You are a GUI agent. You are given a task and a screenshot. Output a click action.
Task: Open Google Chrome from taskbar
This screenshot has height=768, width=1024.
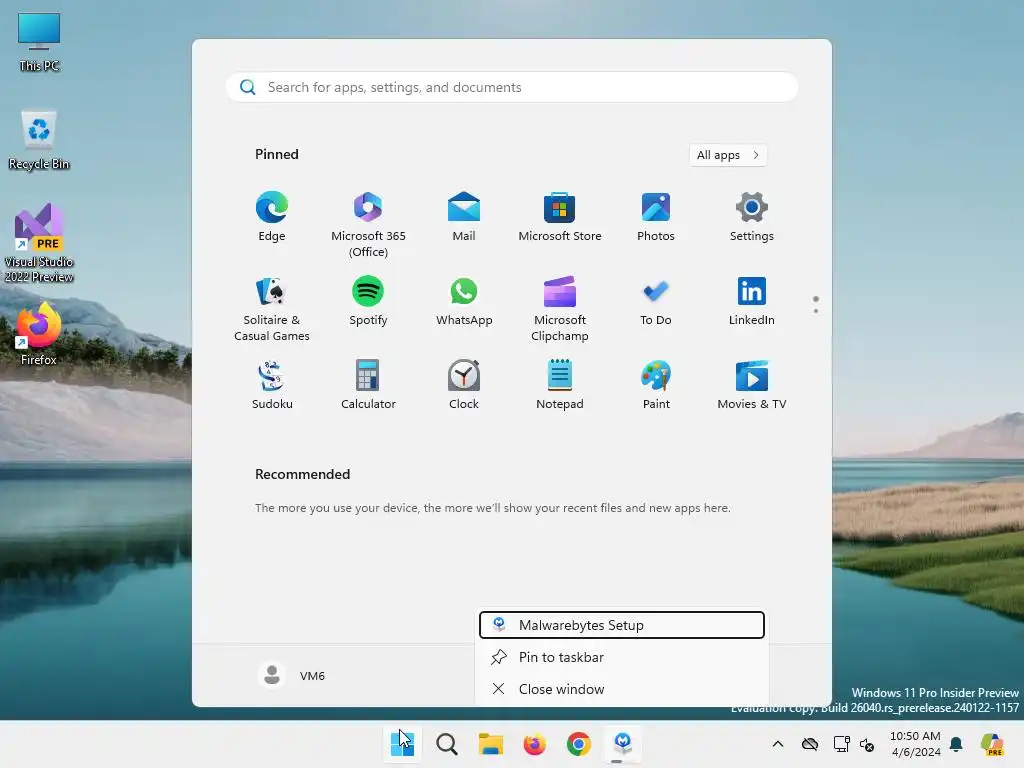(x=579, y=744)
